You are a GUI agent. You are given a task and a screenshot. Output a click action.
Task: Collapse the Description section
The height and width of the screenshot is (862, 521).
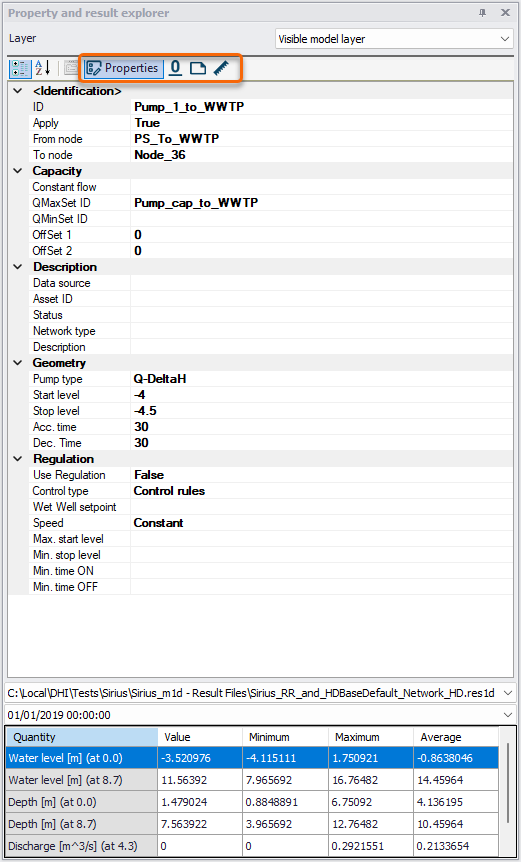(x=18, y=267)
